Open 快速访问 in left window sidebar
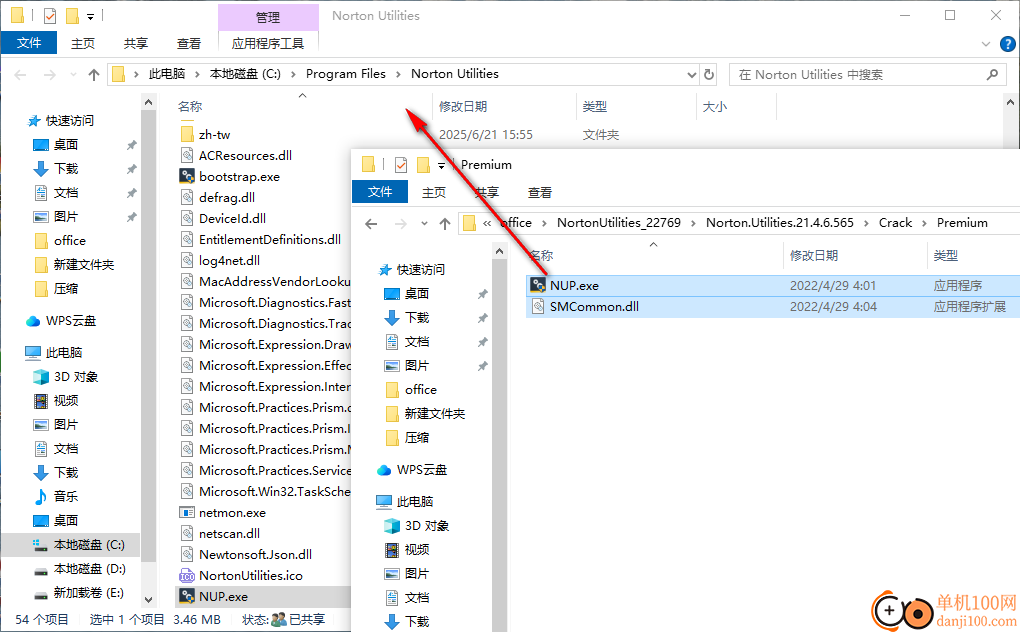This screenshot has height=632, width=1020. pyautogui.click(x=69, y=120)
